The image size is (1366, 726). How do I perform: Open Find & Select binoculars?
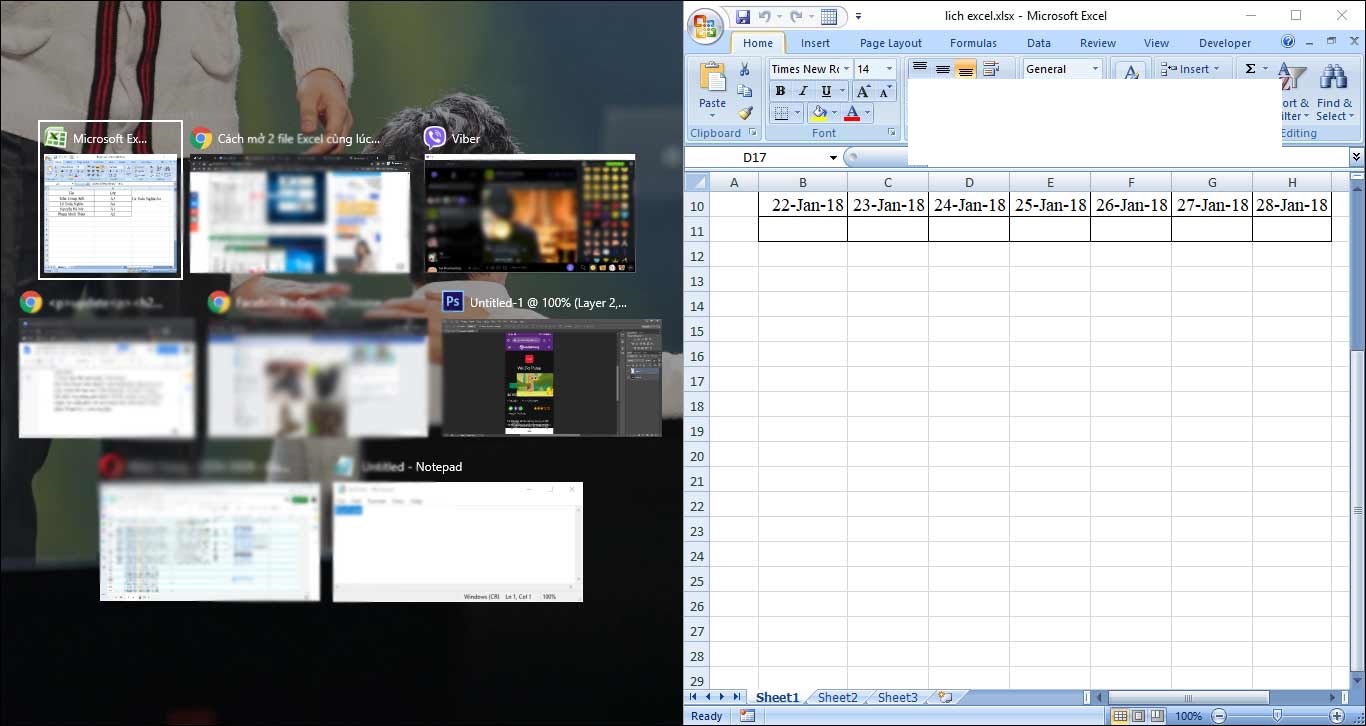(1334, 92)
